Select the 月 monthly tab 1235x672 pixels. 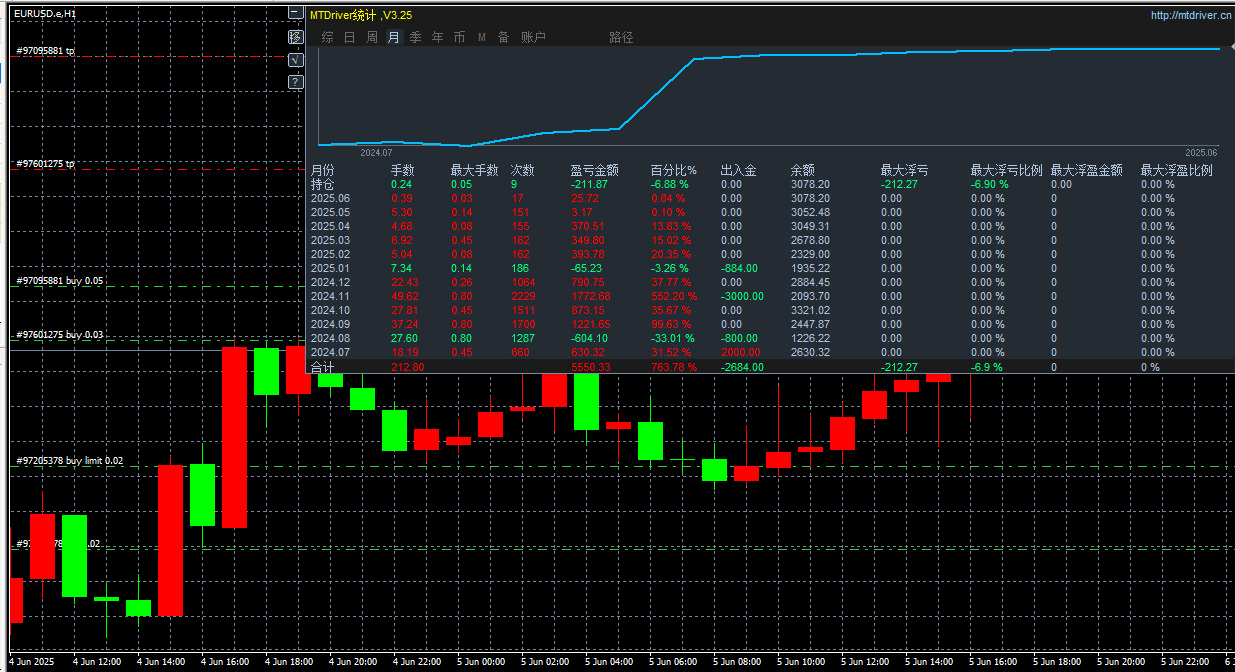click(x=393, y=37)
